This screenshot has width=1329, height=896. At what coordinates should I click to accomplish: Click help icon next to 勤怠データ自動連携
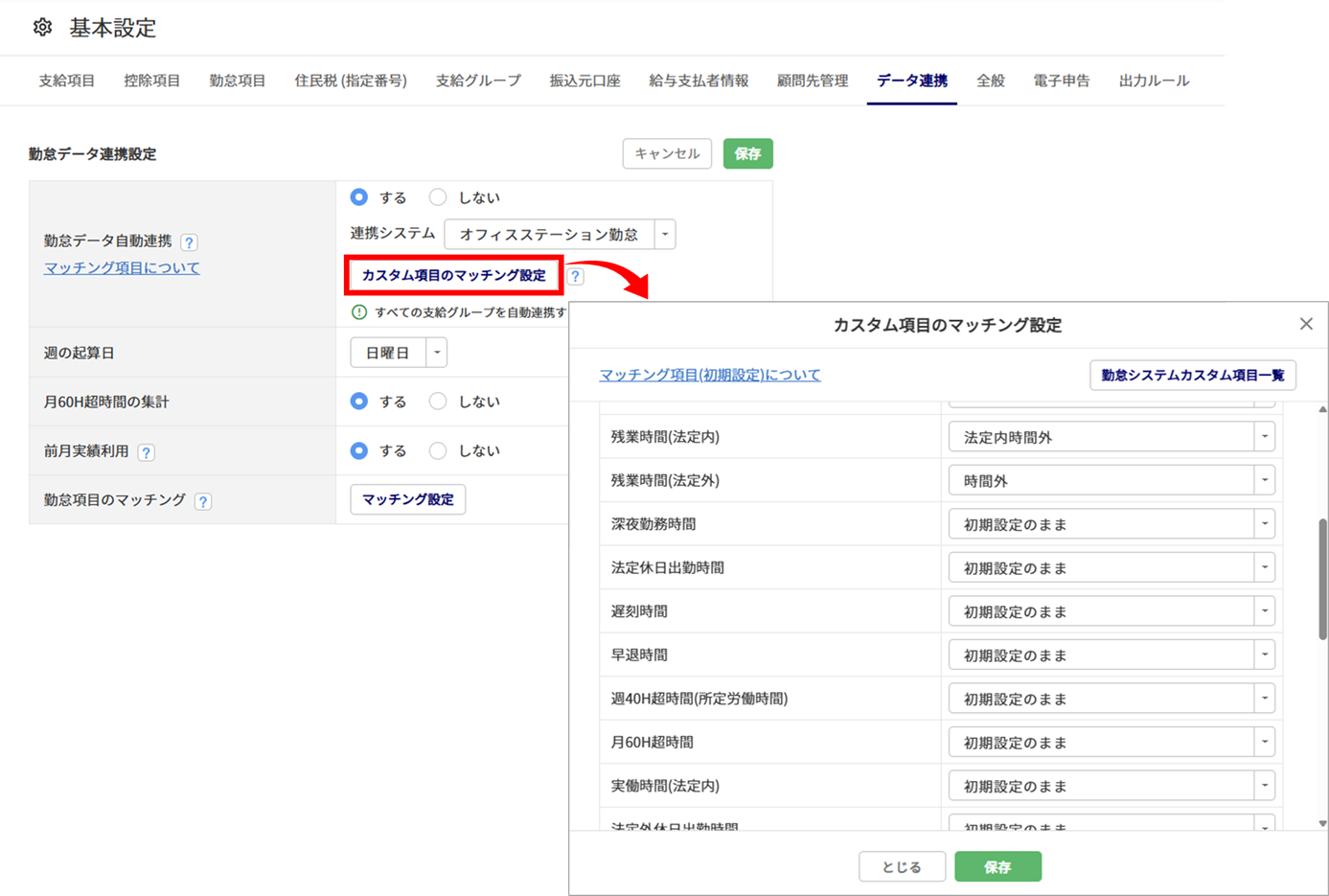tap(190, 241)
